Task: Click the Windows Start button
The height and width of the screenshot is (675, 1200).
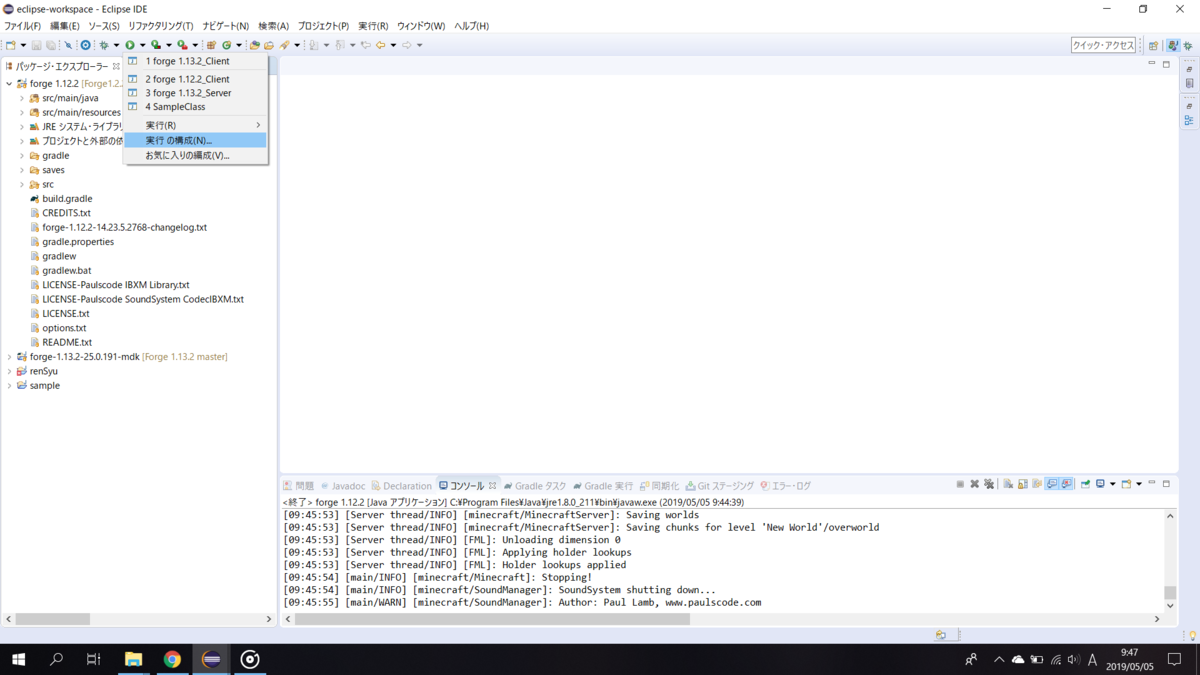Action: coord(18,659)
